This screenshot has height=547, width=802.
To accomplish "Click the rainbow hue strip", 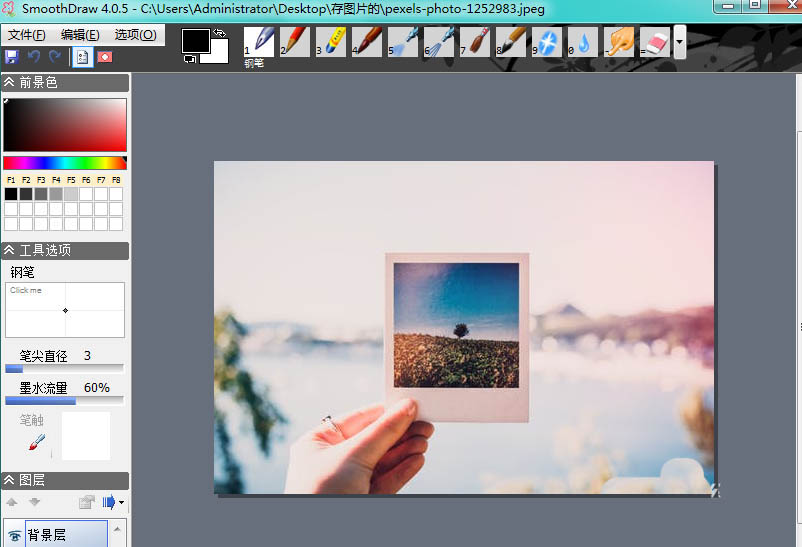I will pos(65,163).
